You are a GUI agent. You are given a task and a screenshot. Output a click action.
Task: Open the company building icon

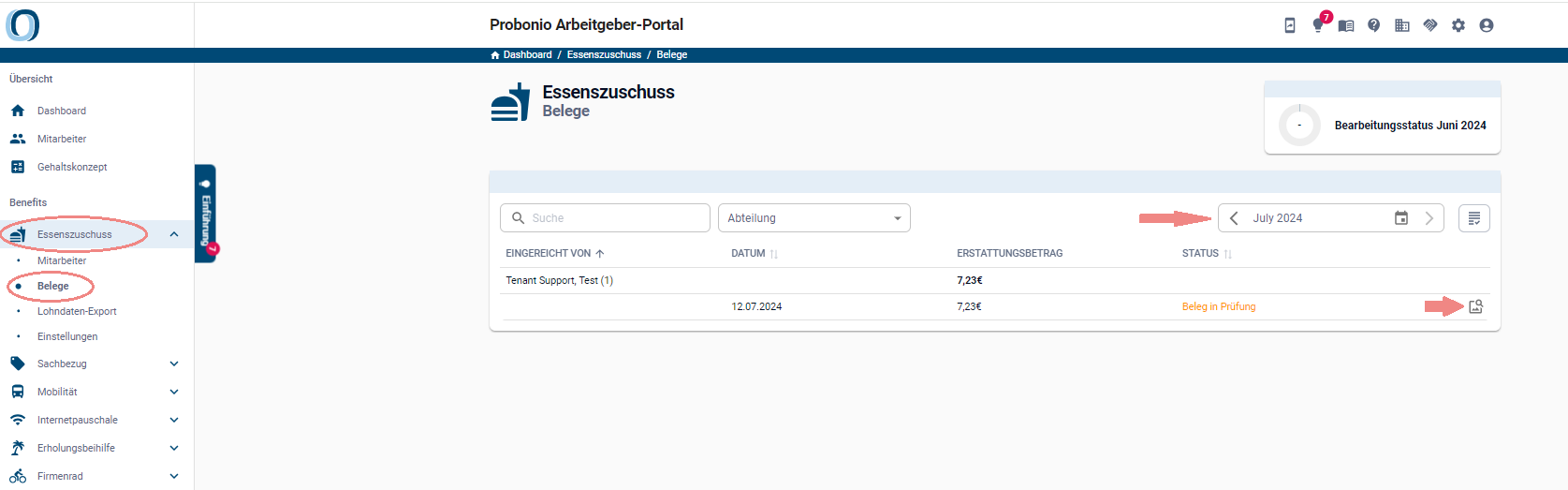coord(1402,25)
